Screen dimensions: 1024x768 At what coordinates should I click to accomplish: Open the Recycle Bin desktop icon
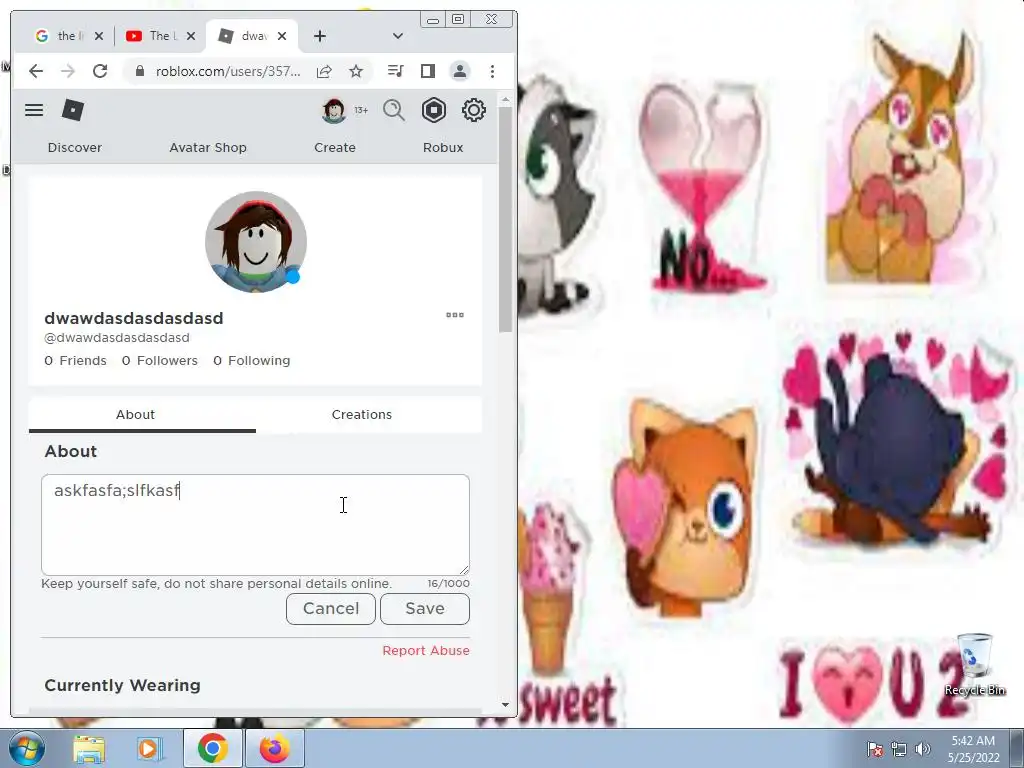pyautogui.click(x=974, y=664)
